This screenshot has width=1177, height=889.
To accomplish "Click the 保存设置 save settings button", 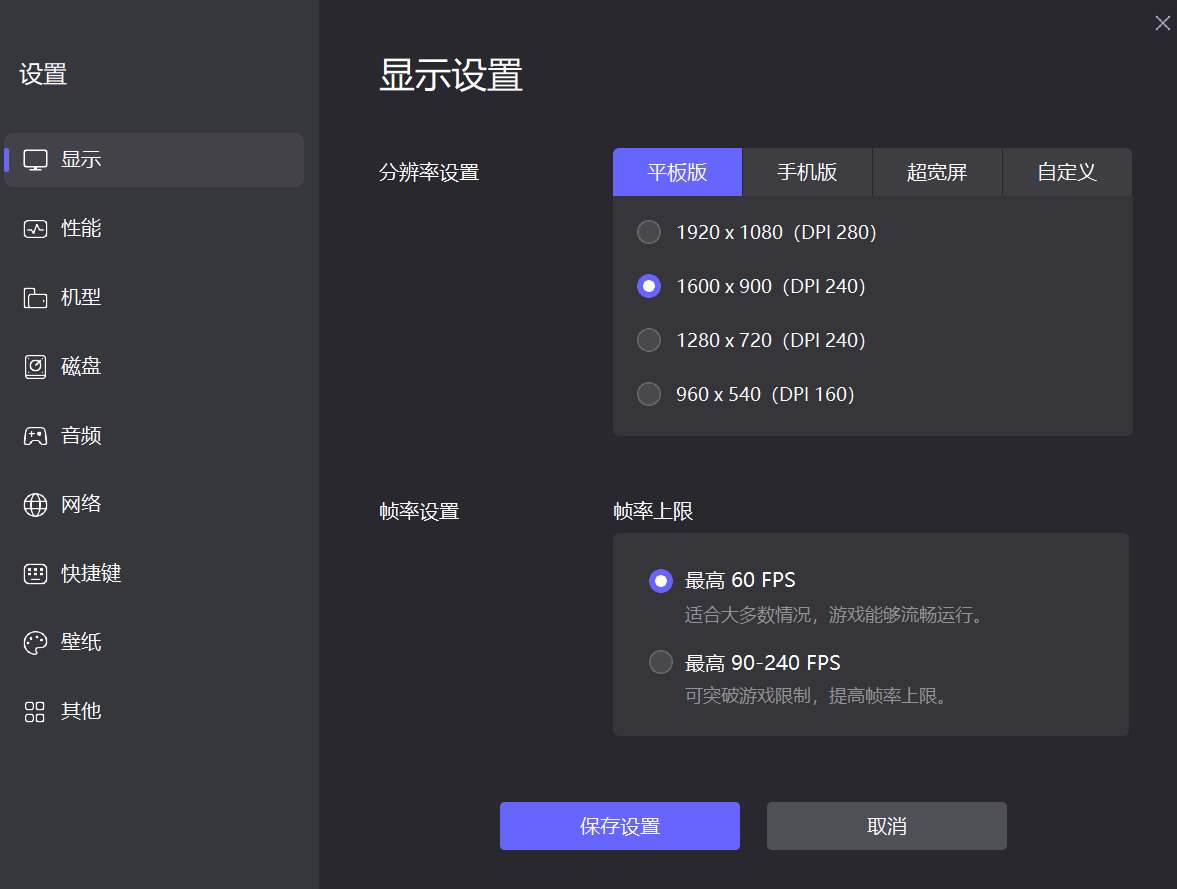I will tap(619, 826).
